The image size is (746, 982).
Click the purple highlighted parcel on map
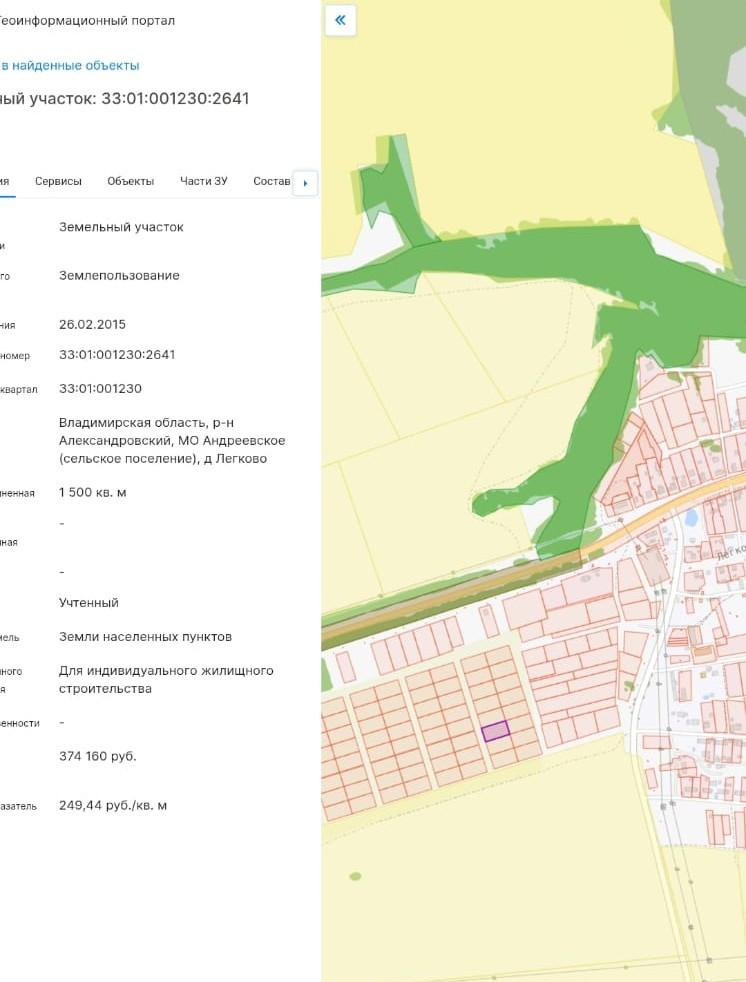tap(495, 731)
